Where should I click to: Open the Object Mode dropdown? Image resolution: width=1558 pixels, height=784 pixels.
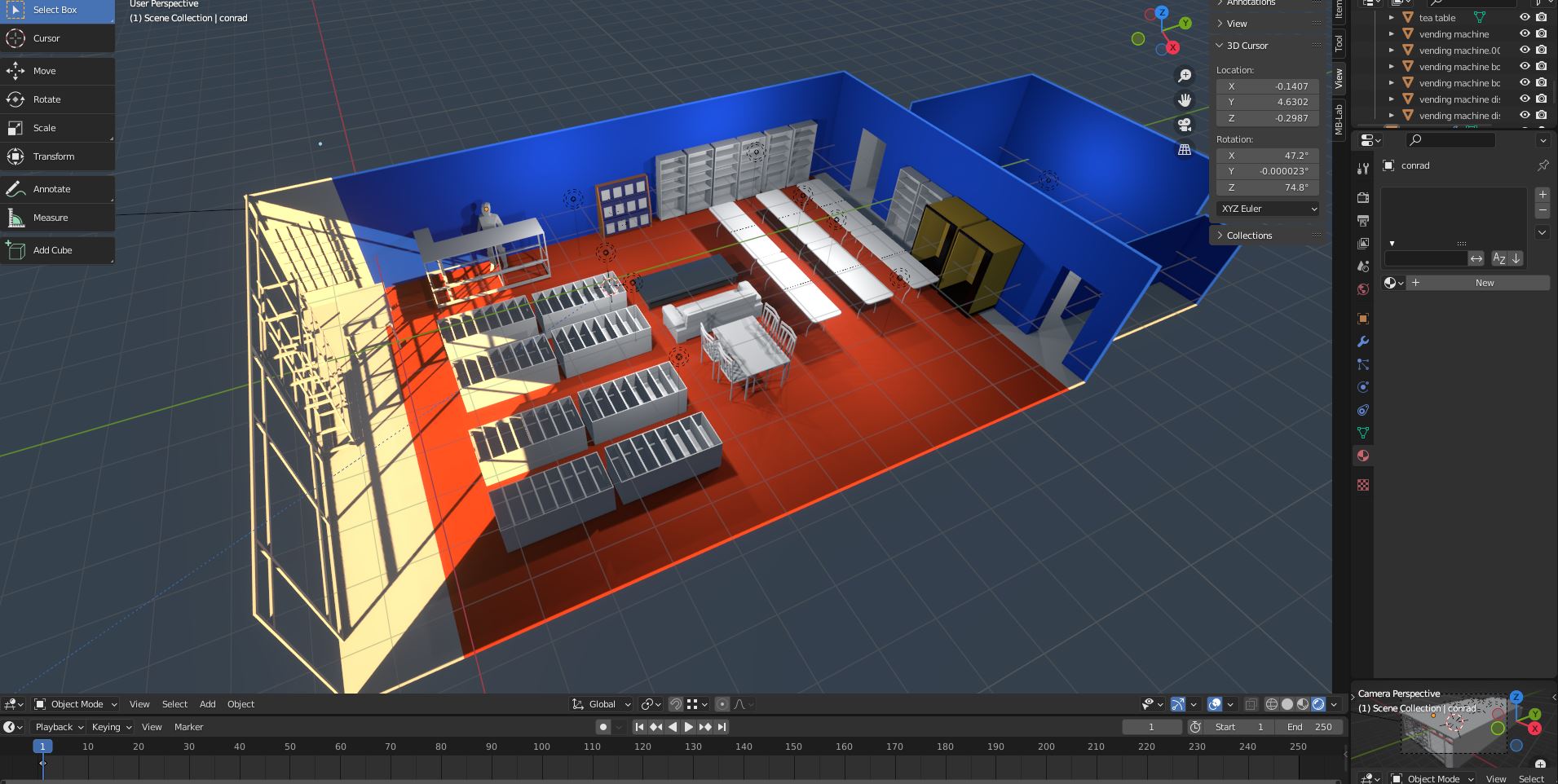[x=76, y=704]
